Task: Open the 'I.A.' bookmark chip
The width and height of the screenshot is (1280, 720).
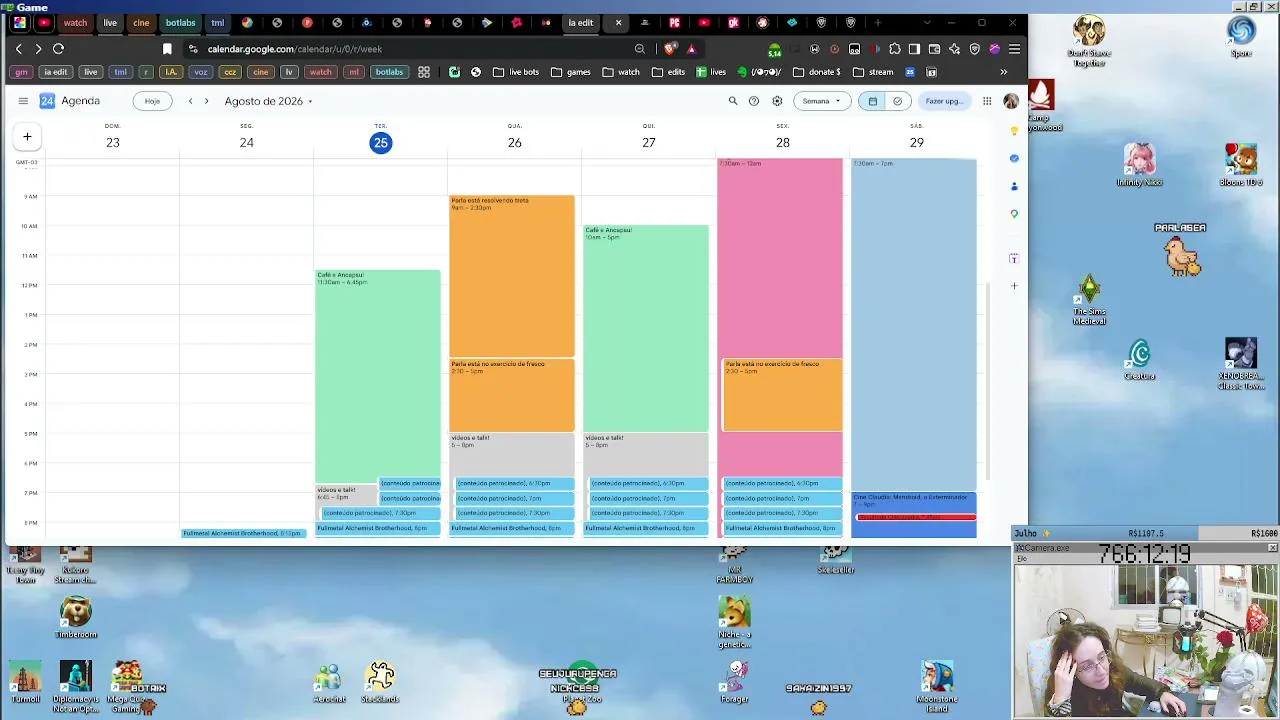Action: tap(171, 72)
